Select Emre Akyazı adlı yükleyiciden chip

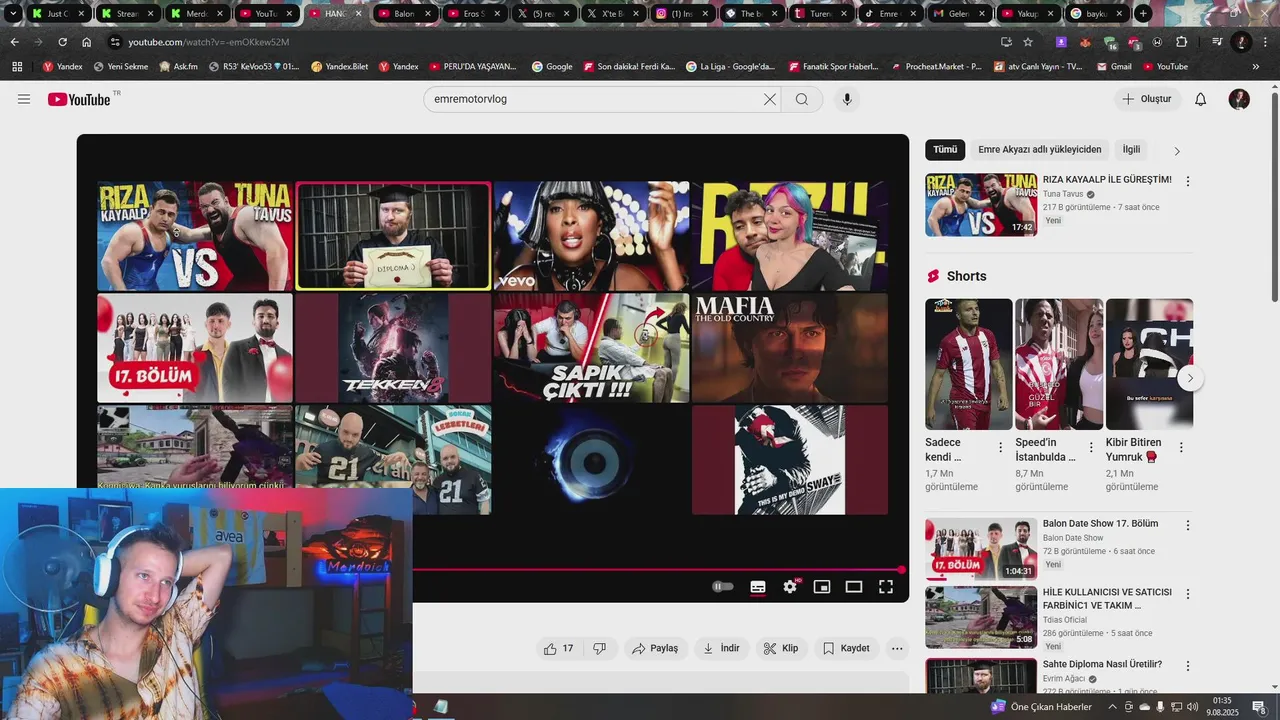pos(1040,150)
